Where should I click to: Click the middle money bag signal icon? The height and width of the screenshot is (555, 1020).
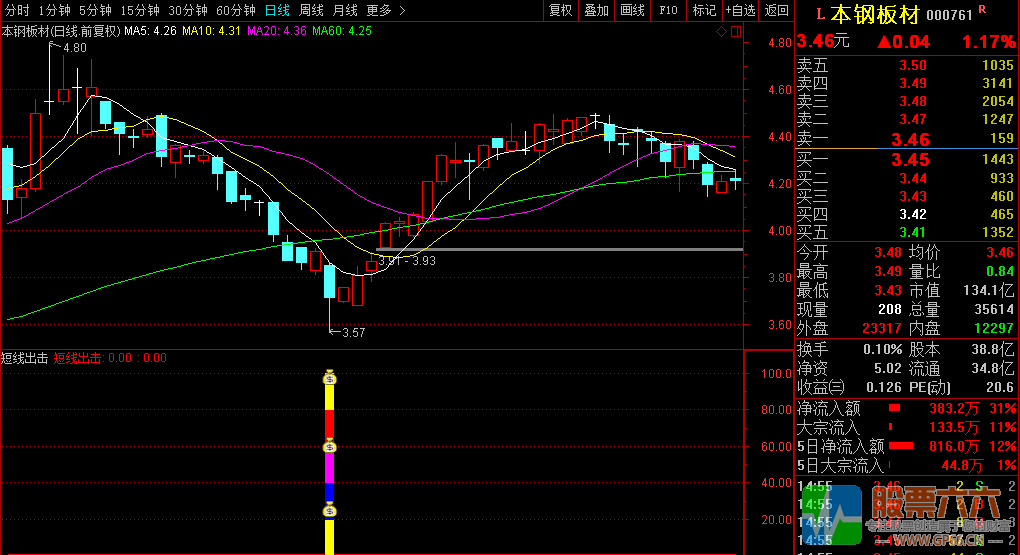(x=330, y=446)
